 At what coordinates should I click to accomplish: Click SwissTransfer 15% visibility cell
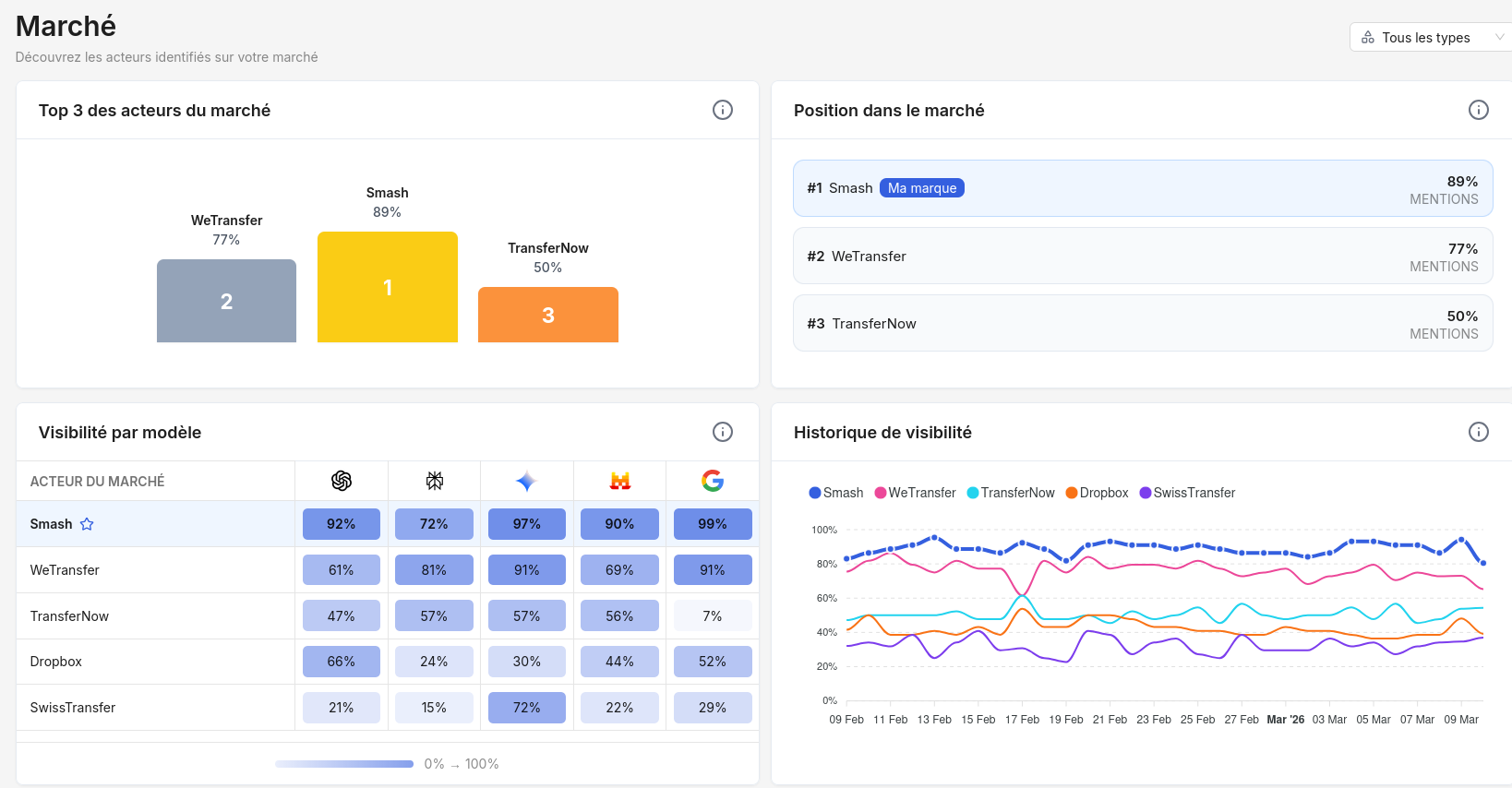434,708
